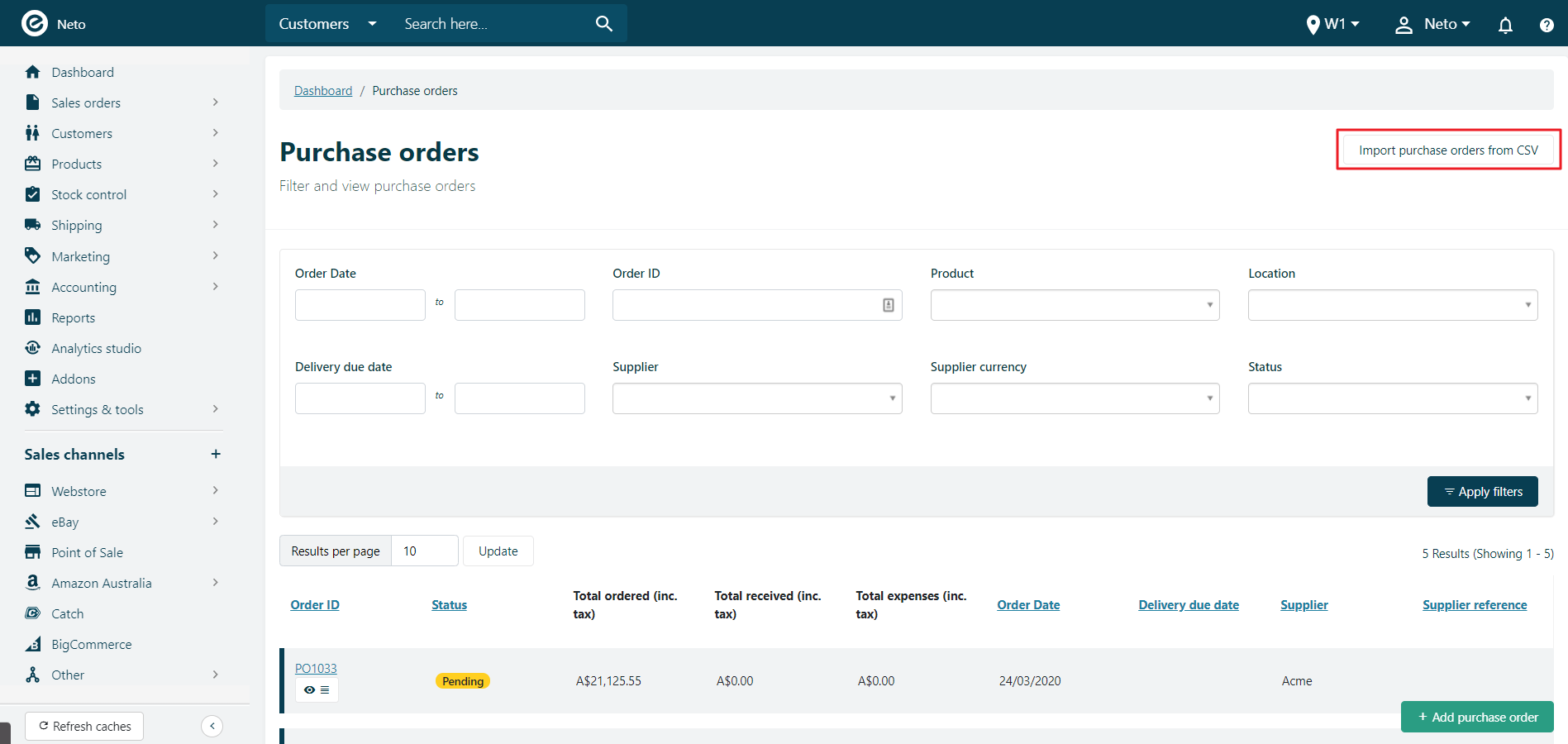The image size is (1568, 744).
Task: Click Import purchase orders from CSV
Action: [x=1448, y=150]
